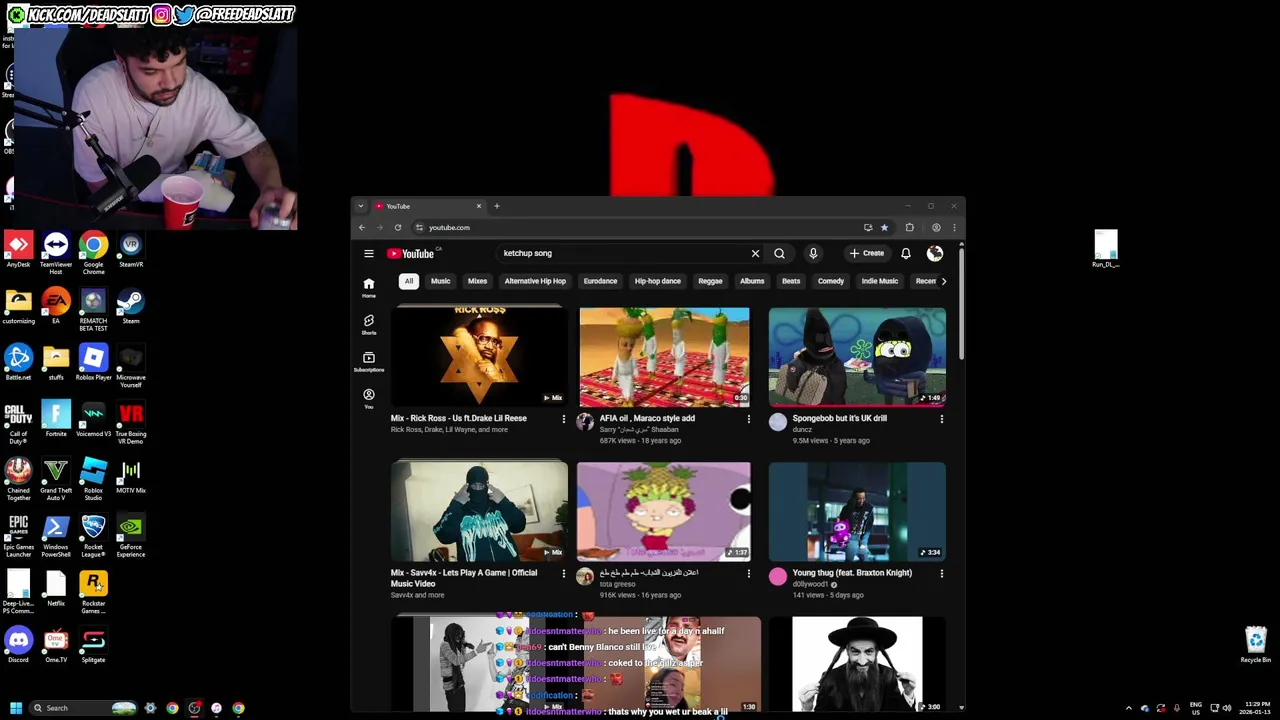1280x720 pixels.
Task: Open Windows Start menu
Action: [x=16, y=708]
